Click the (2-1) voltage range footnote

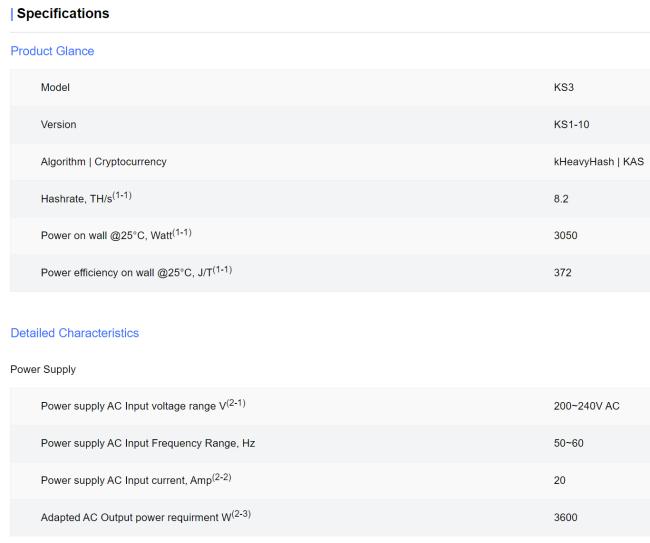[235, 402]
